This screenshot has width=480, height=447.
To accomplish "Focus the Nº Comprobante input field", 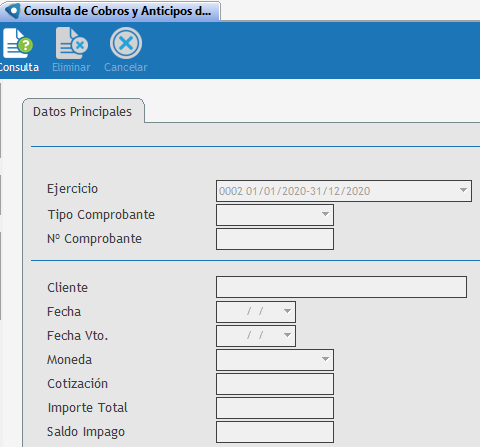I will tap(275, 239).
